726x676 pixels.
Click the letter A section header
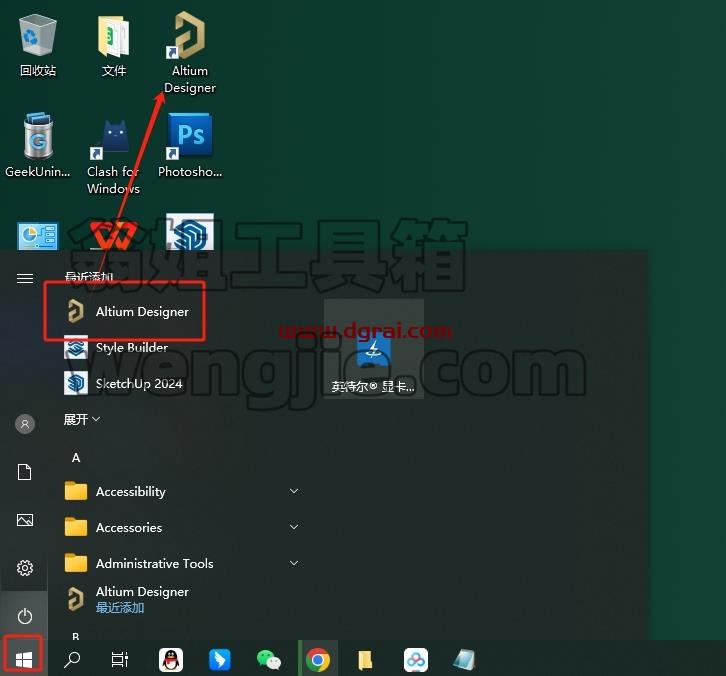point(76,458)
